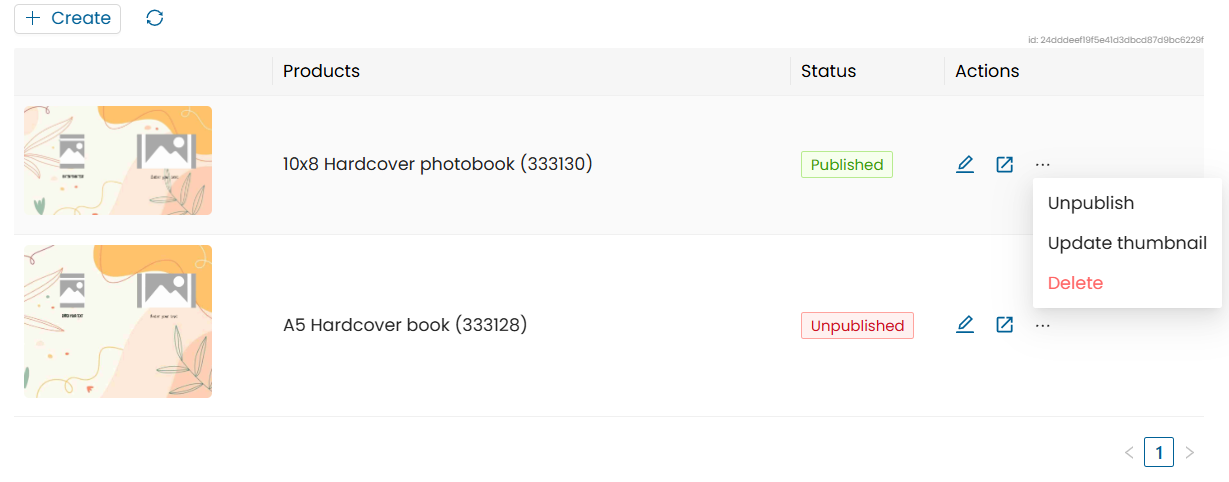
Task: Select page 1 in pagination
Action: click(x=1159, y=453)
